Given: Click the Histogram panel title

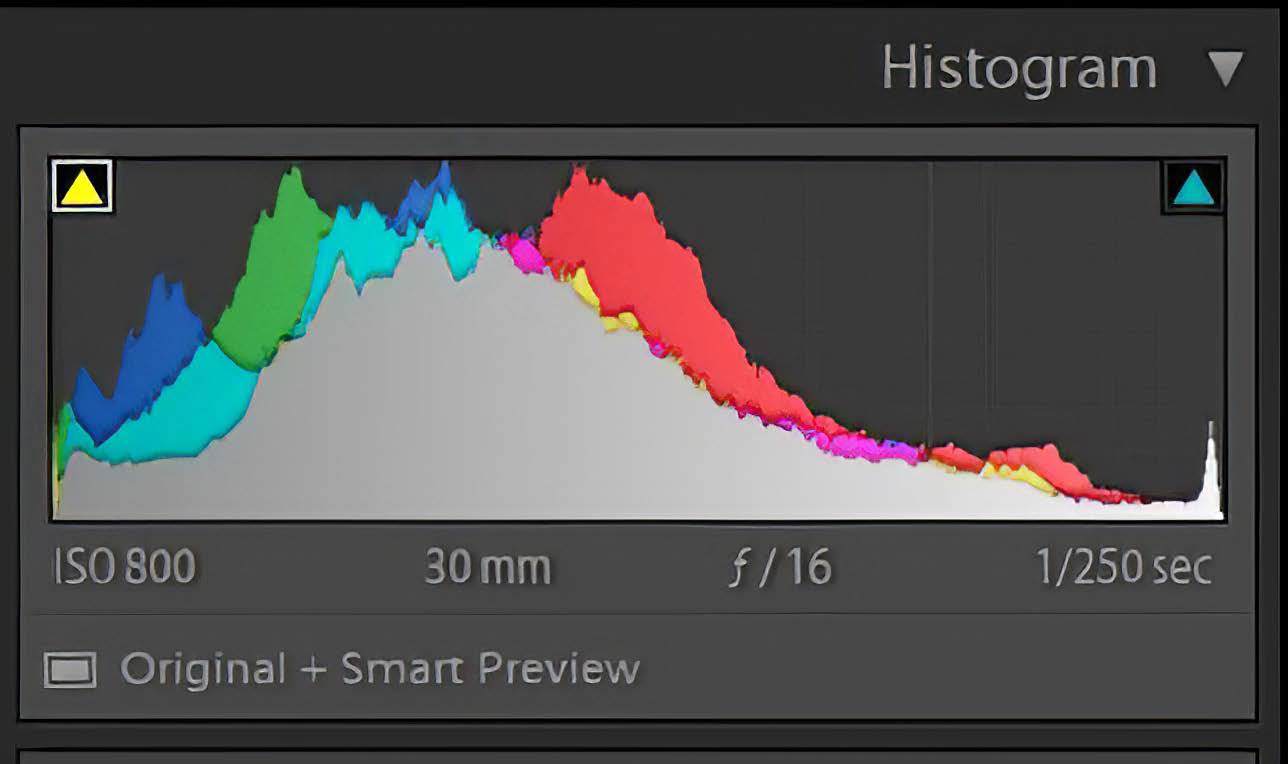Looking at the screenshot, I should click(1018, 69).
